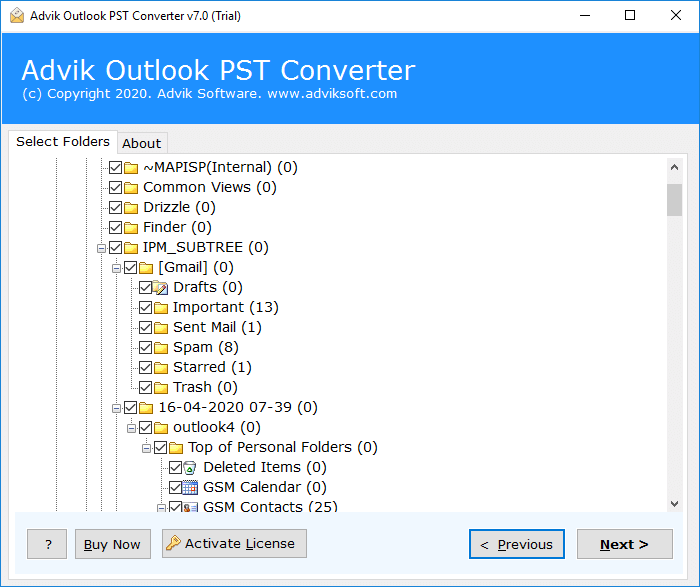Go back with the < Previous button
The height and width of the screenshot is (587, 700).
517,544
